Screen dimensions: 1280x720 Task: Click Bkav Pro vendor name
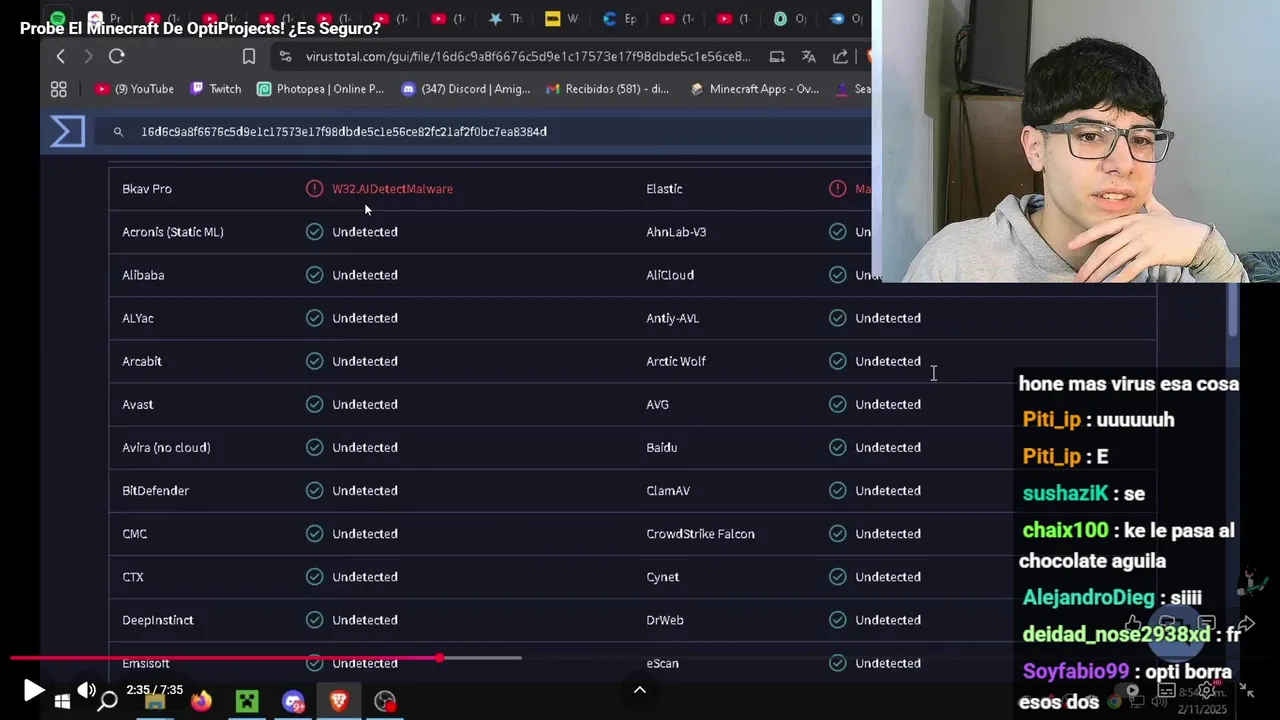click(x=147, y=189)
